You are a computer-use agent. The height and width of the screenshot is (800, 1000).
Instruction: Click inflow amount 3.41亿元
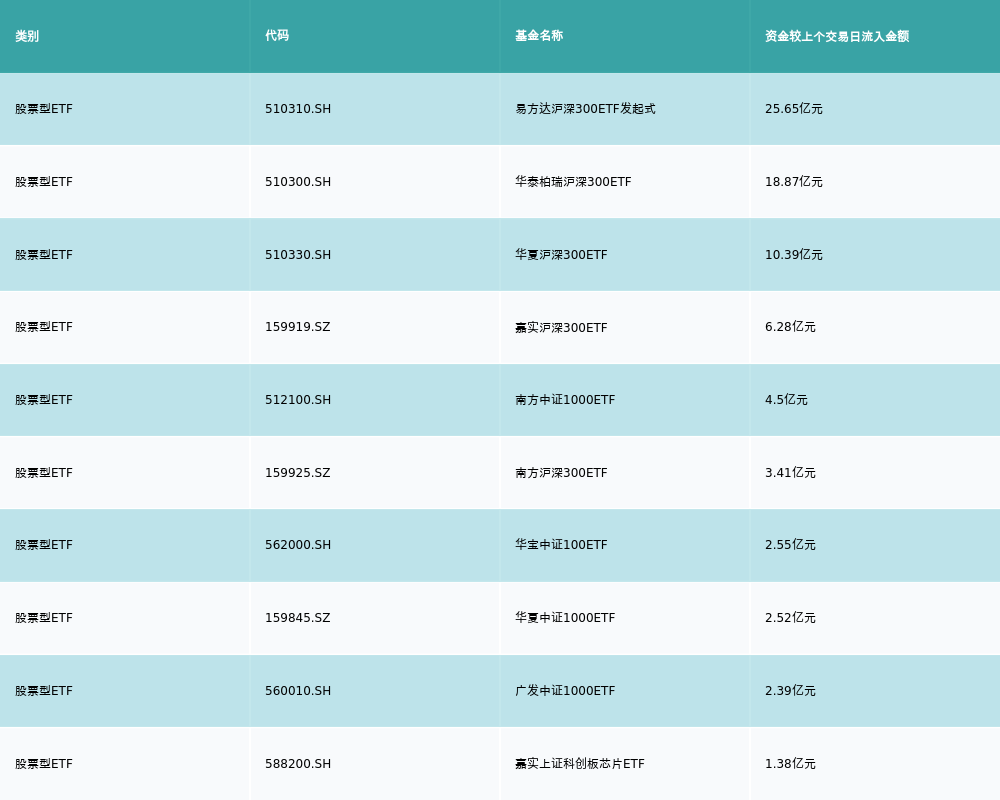[790, 473]
